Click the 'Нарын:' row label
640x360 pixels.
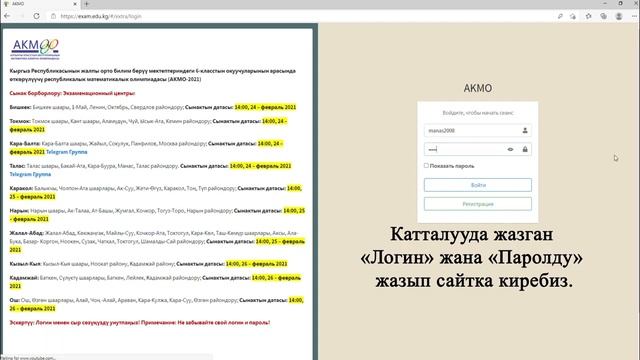click(19, 211)
